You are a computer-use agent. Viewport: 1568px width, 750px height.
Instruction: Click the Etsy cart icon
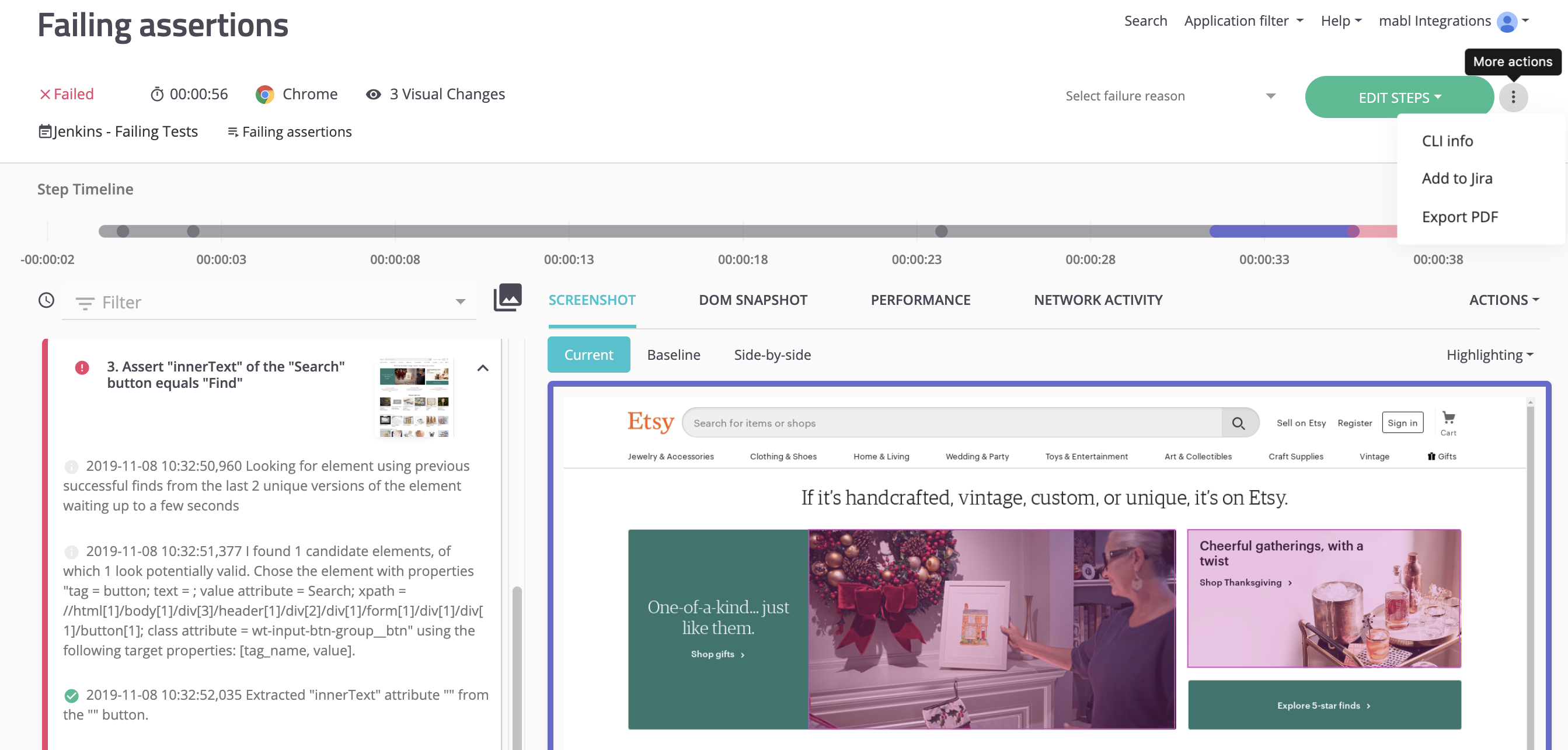pyautogui.click(x=1448, y=419)
